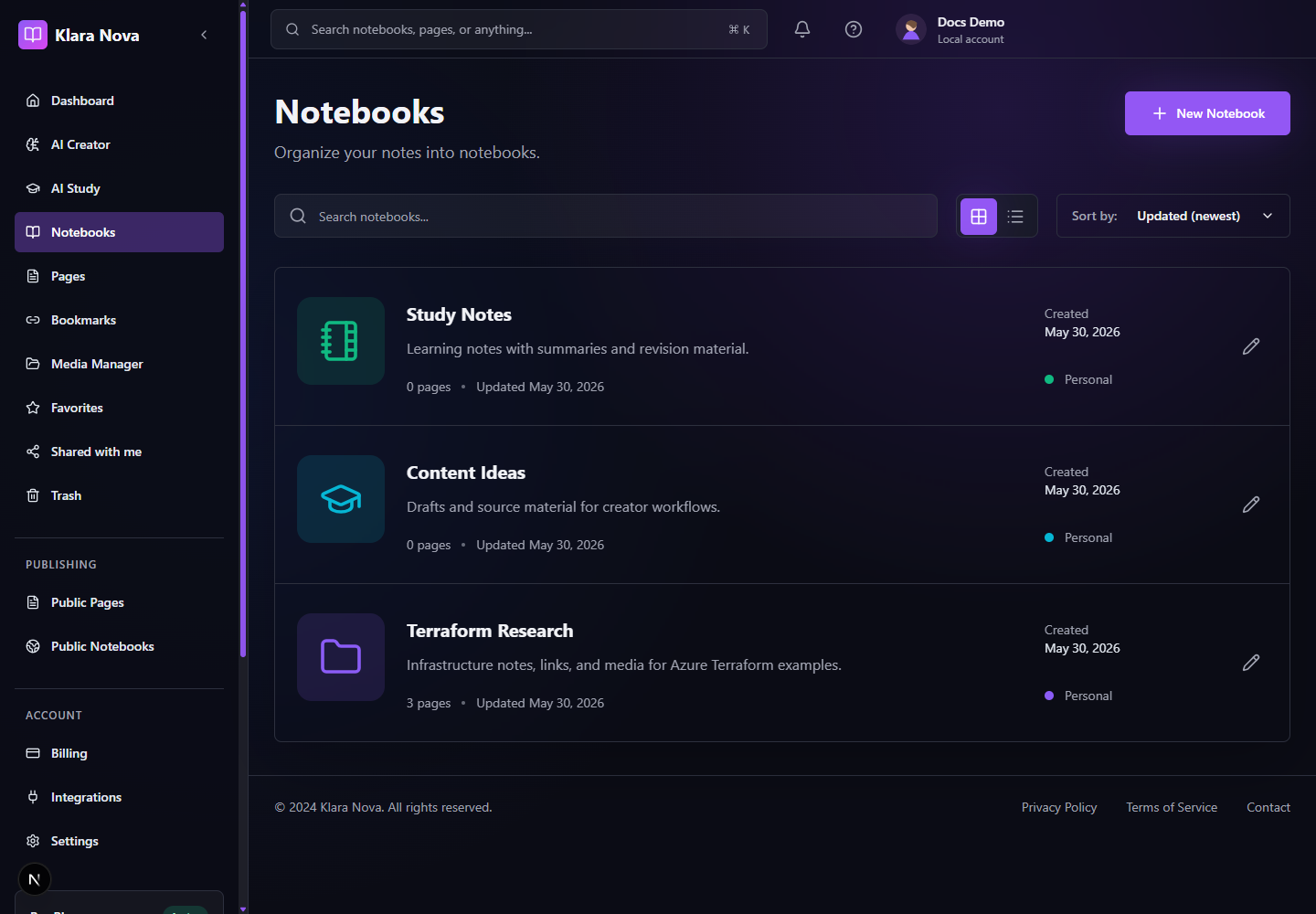Click the search magnifier icon in top bar

point(292,29)
